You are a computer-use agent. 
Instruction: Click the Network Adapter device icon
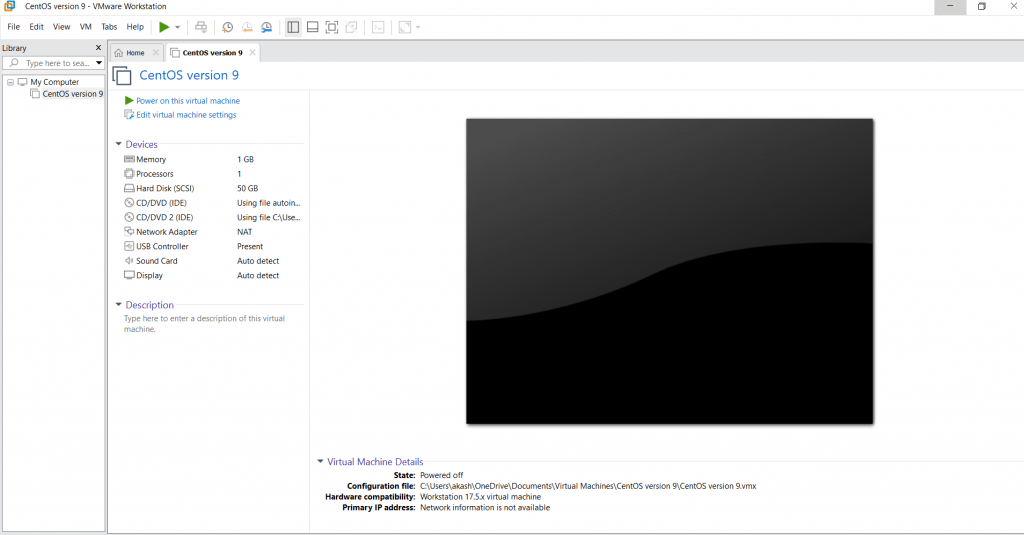(129, 232)
